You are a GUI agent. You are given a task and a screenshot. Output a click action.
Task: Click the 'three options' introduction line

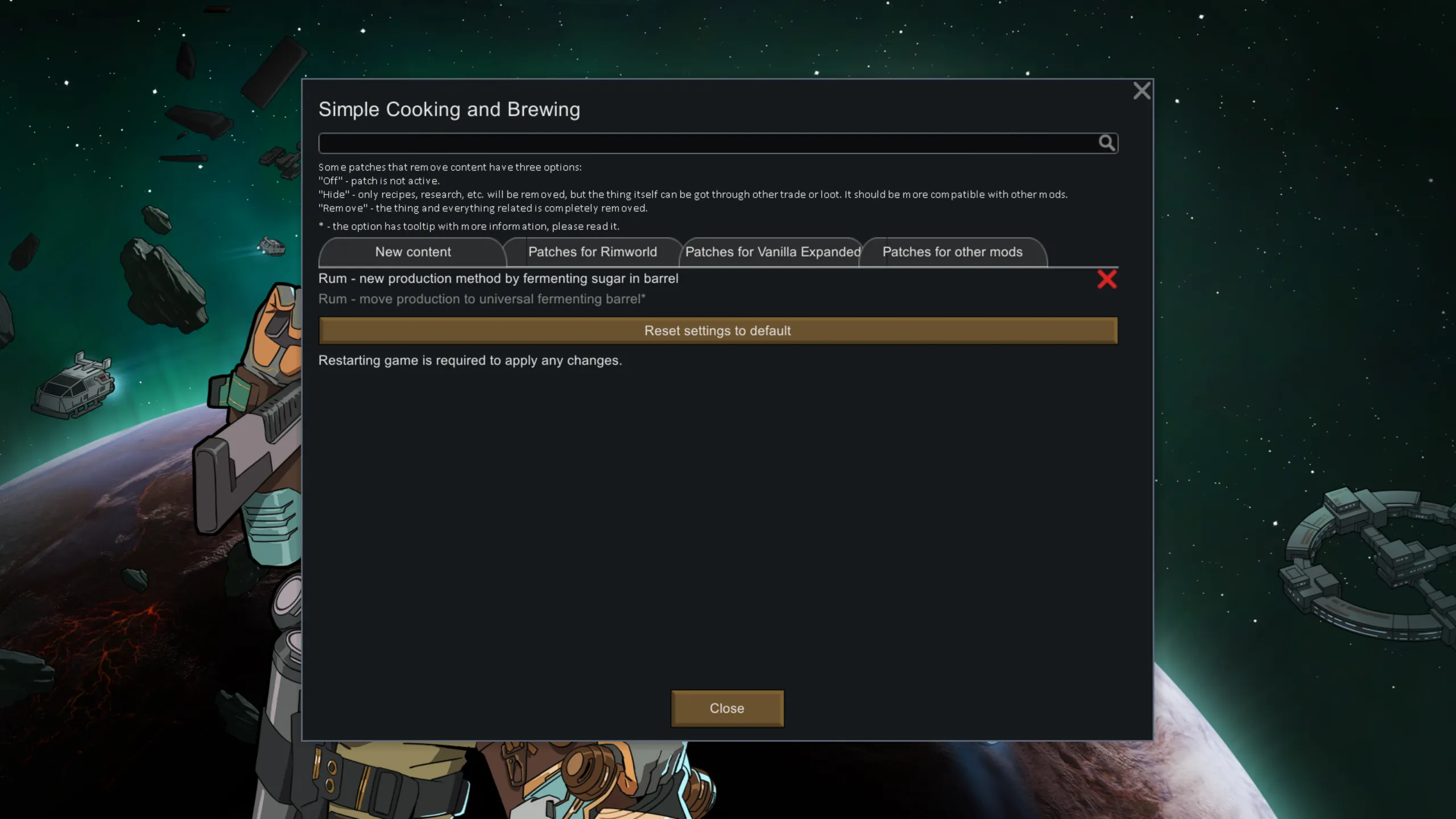point(450,167)
